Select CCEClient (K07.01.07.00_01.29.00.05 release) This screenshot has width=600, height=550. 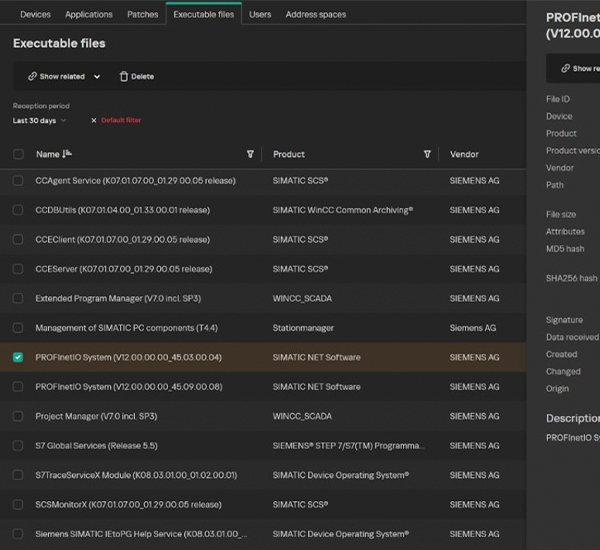point(122,240)
